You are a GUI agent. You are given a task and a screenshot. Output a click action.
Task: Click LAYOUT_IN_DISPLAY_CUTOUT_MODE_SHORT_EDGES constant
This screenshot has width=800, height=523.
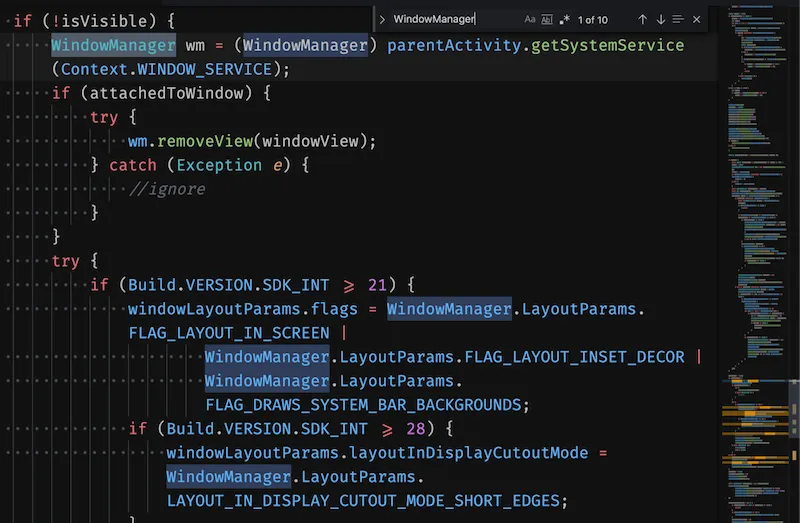coord(367,501)
